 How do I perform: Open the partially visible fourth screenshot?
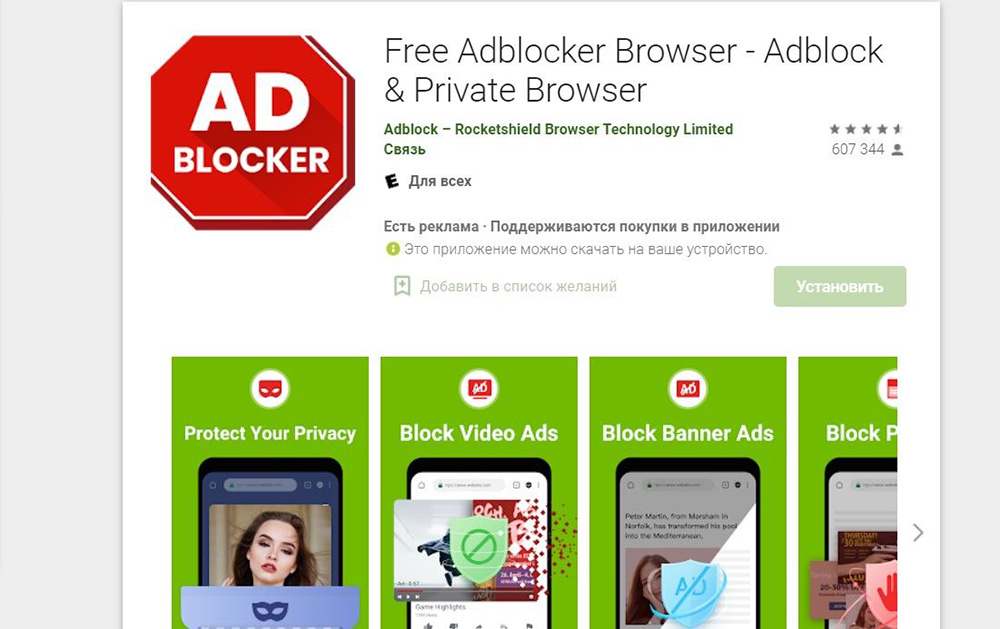coord(848,492)
